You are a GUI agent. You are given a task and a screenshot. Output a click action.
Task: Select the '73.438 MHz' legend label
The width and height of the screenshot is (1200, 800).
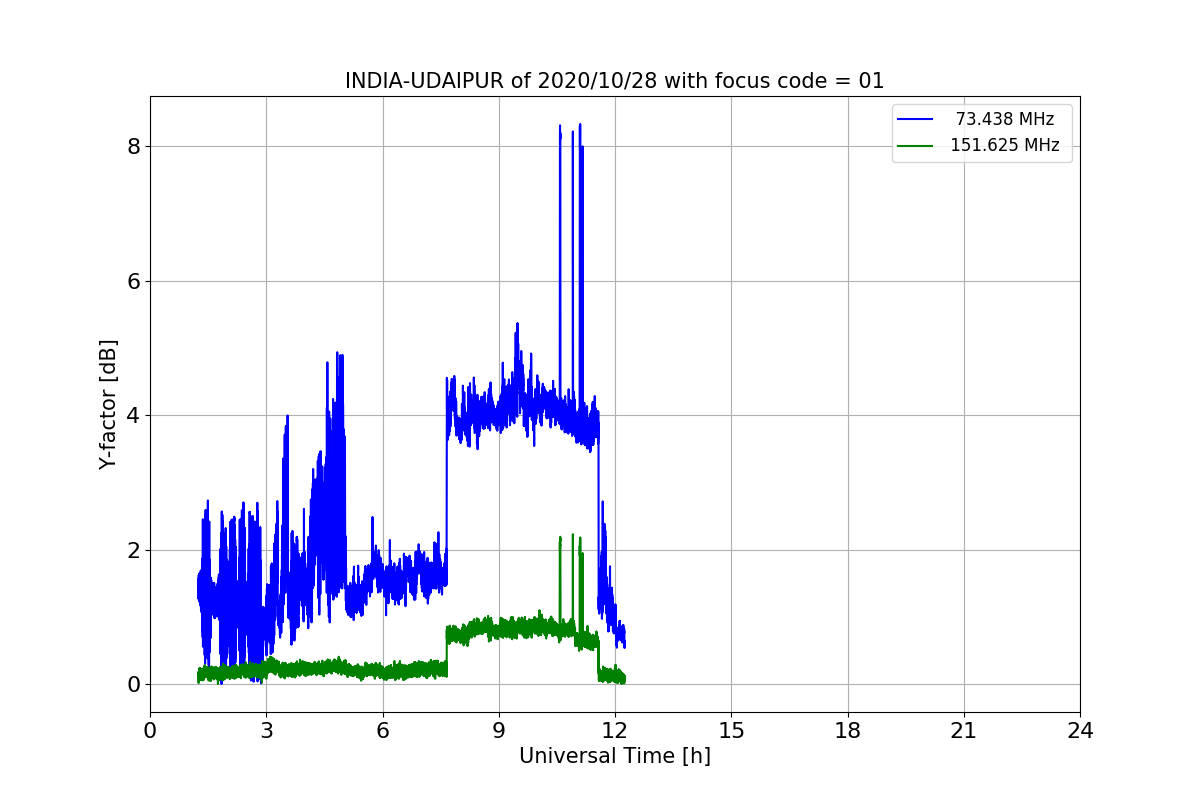pyautogui.click(x=1005, y=119)
